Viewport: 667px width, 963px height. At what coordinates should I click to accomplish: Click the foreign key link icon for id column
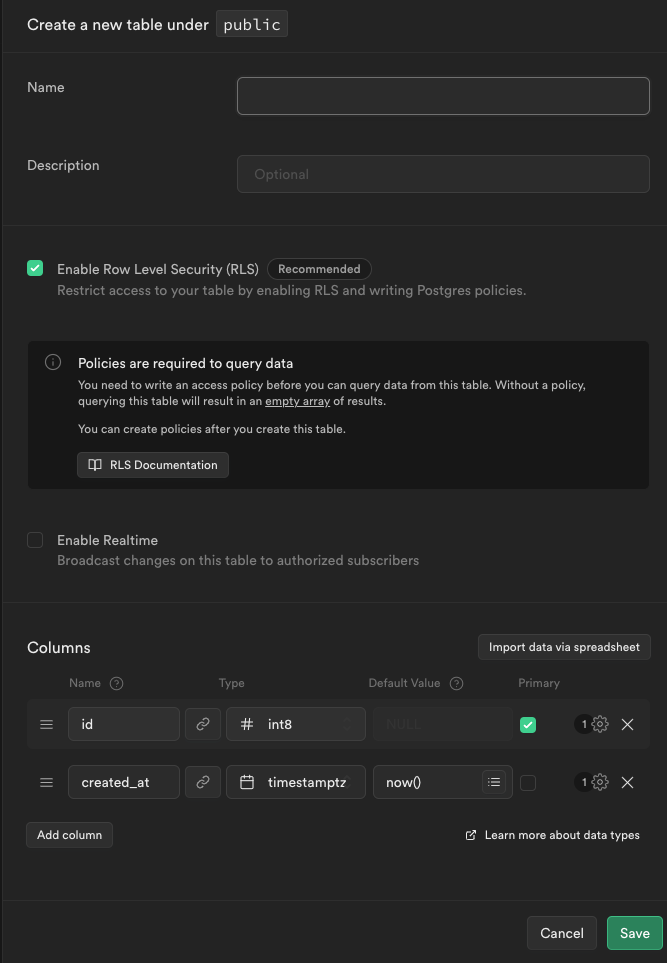point(203,724)
